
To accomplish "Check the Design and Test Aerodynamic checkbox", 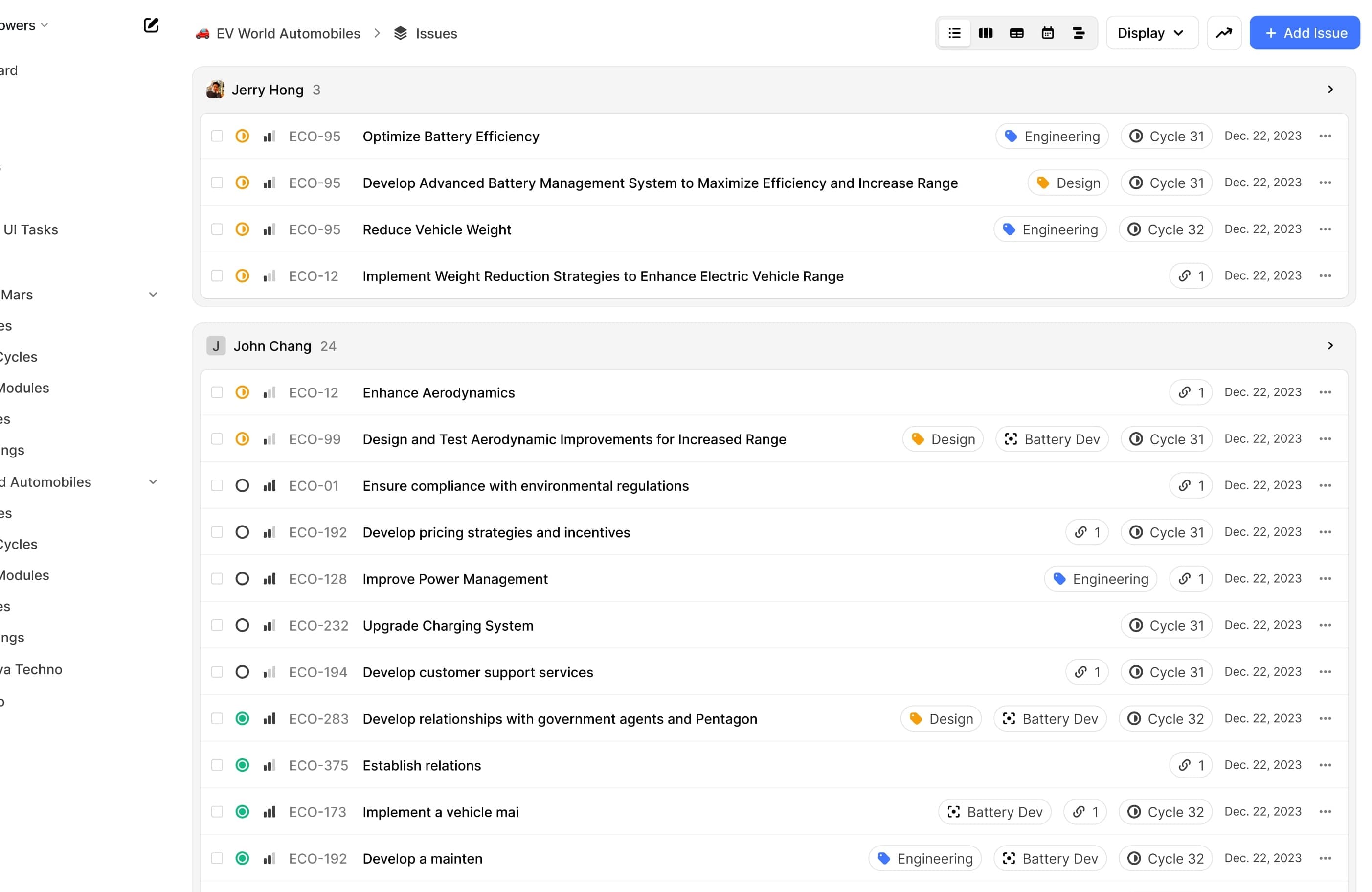I will coord(217,439).
